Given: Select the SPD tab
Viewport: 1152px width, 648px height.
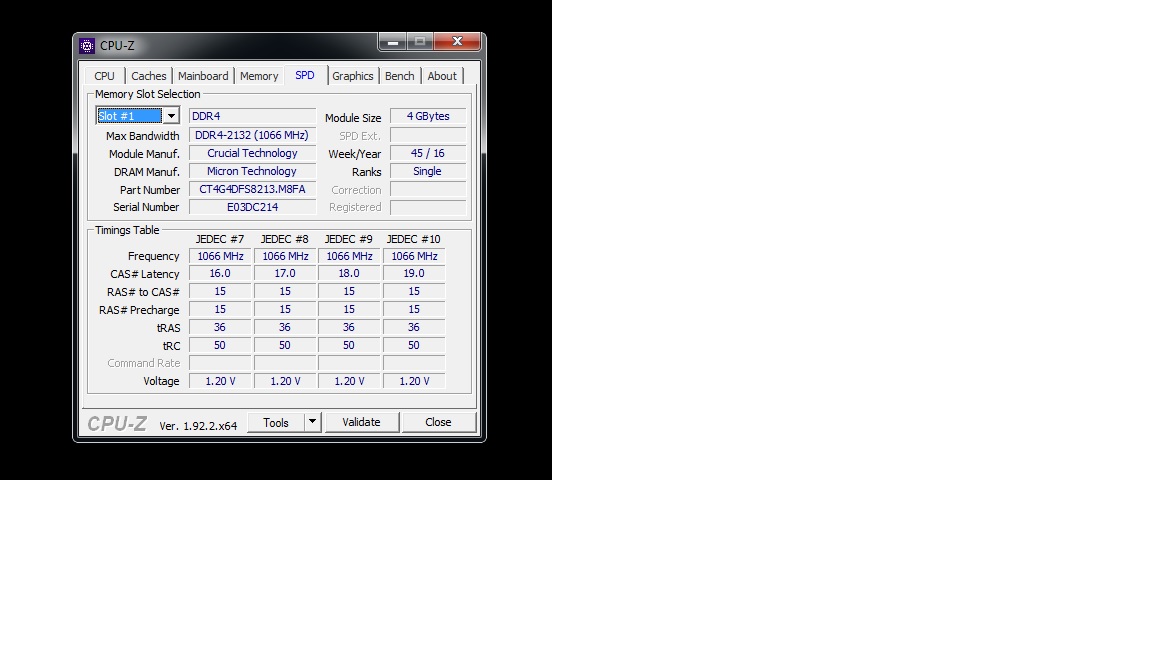Looking at the screenshot, I should (x=305, y=75).
